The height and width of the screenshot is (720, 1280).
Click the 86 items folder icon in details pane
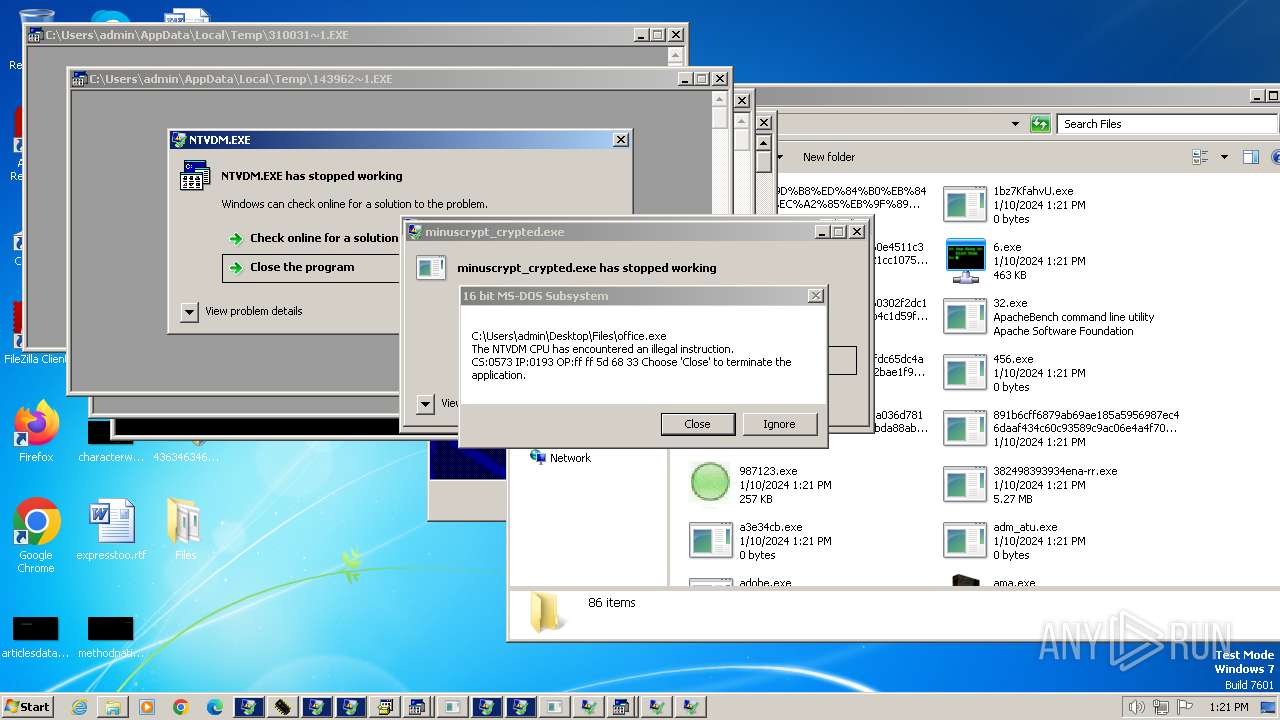coord(548,612)
